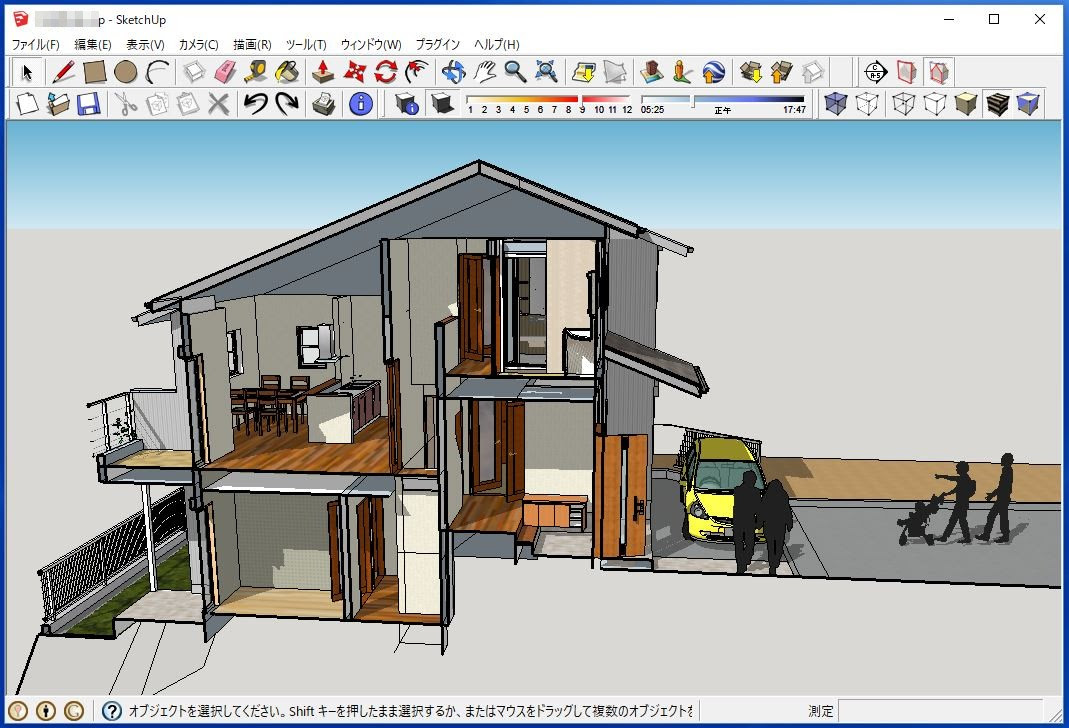Select the Circle drawing tool
The height and width of the screenshot is (728, 1069).
(125, 72)
